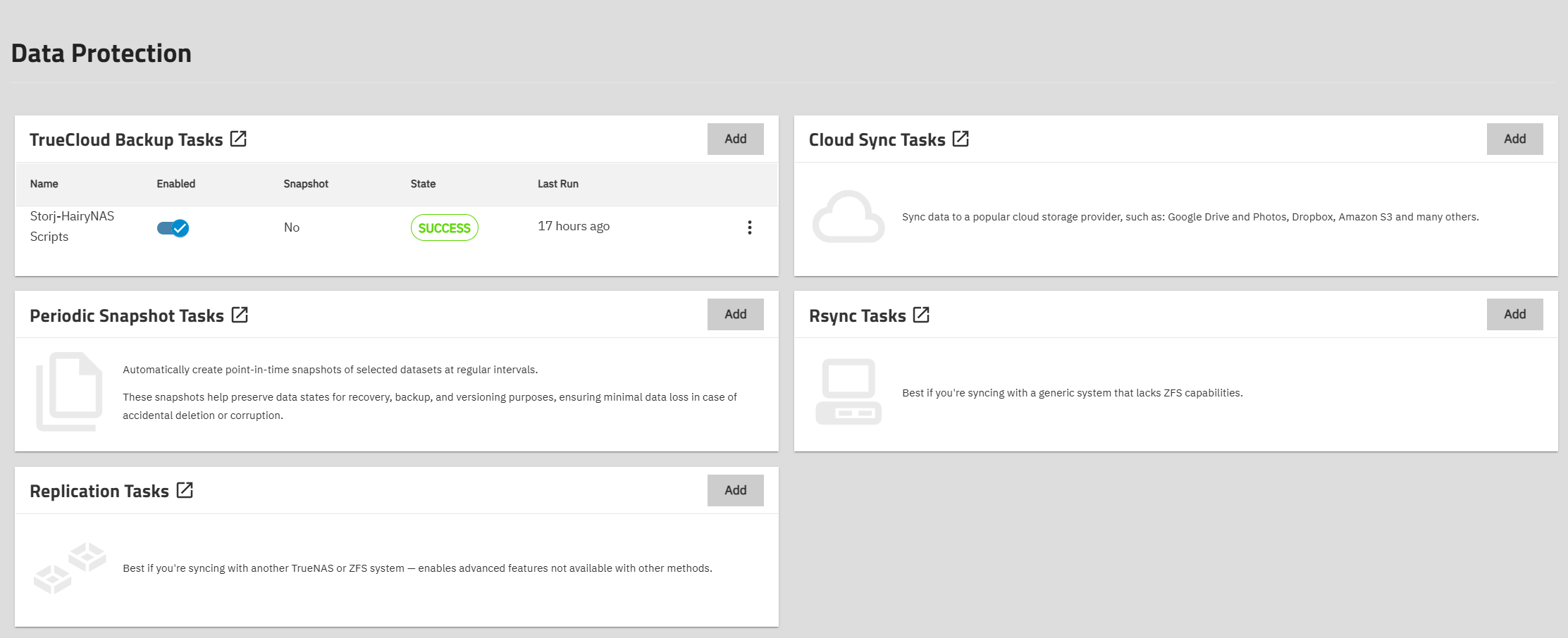Click the Name column header

pos(44,184)
